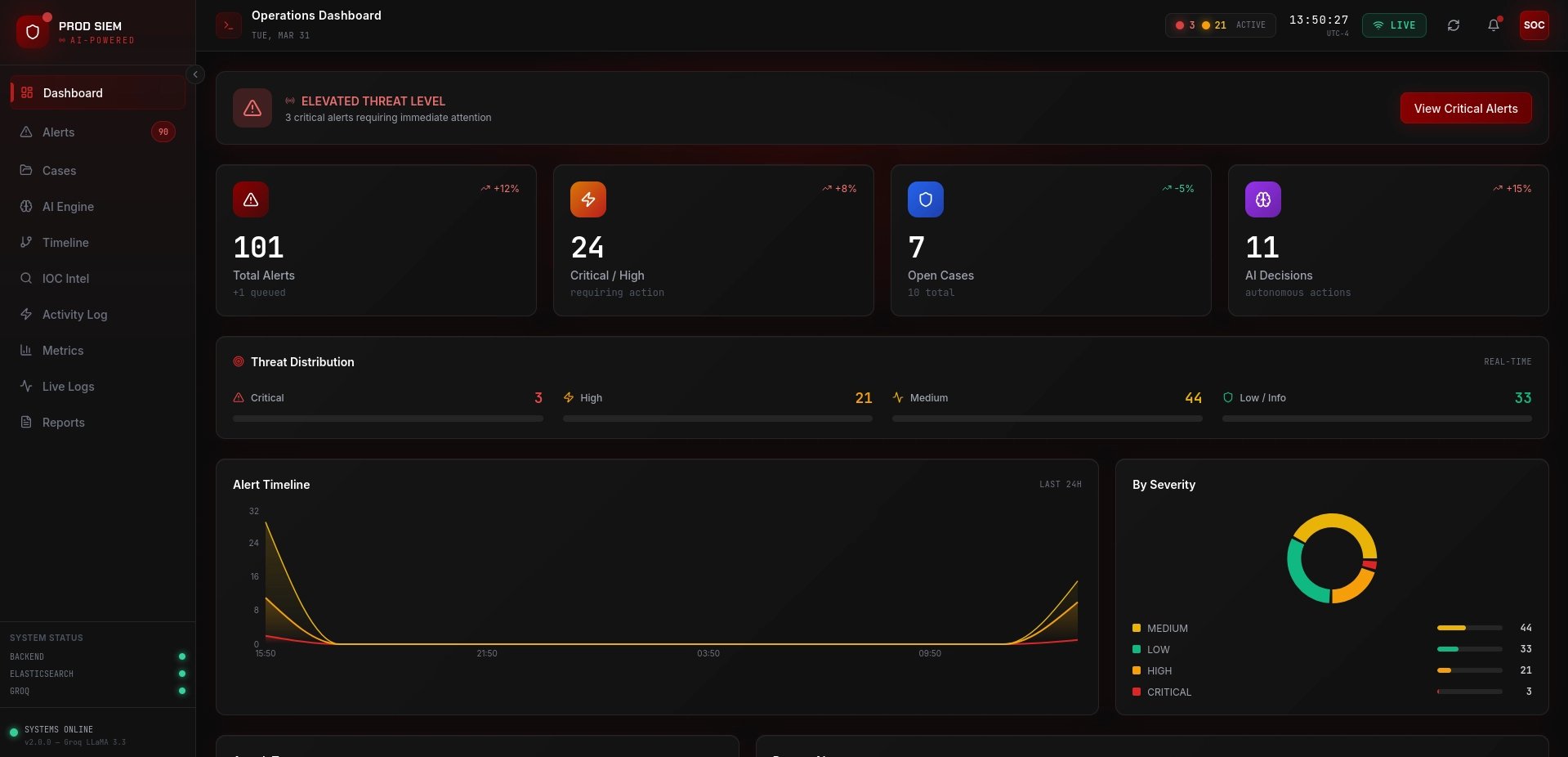Open the Activity Log
The height and width of the screenshot is (757, 1568).
coord(98,314)
